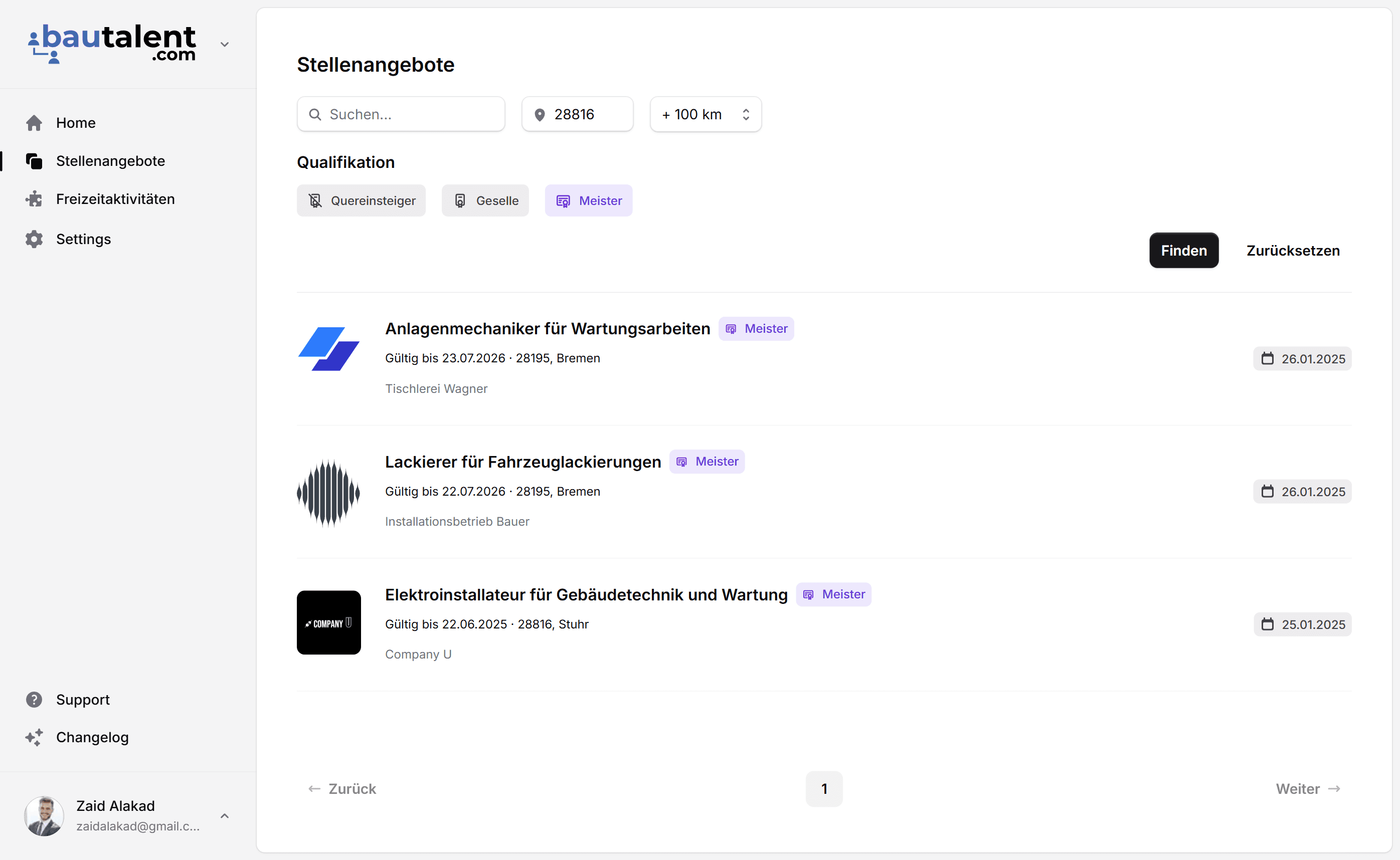The width and height of the screenshot is (1400, 860).
Task: Expand the dropdown next to the logo
Action: click(x=224, y=44)
